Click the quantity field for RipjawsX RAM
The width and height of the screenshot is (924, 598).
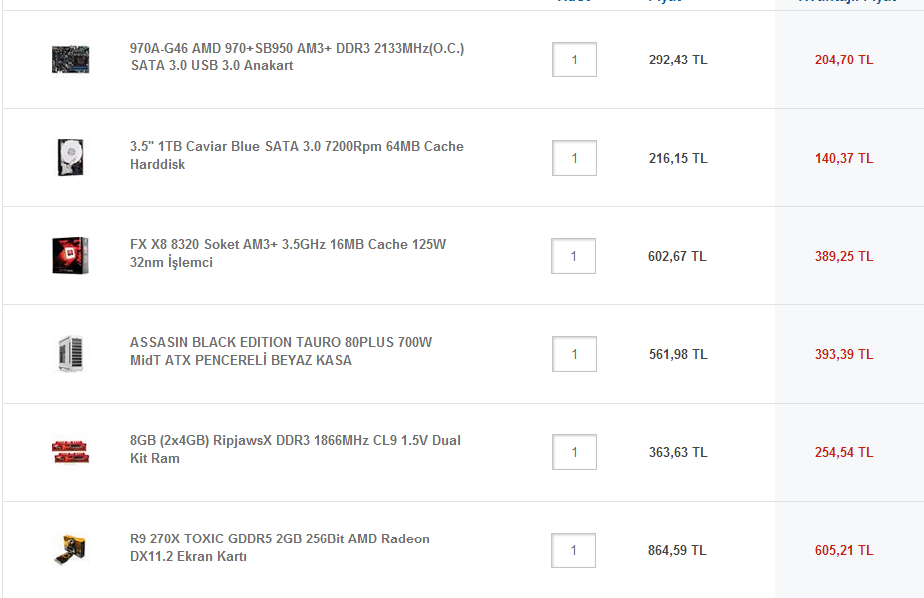coord(575,452)
